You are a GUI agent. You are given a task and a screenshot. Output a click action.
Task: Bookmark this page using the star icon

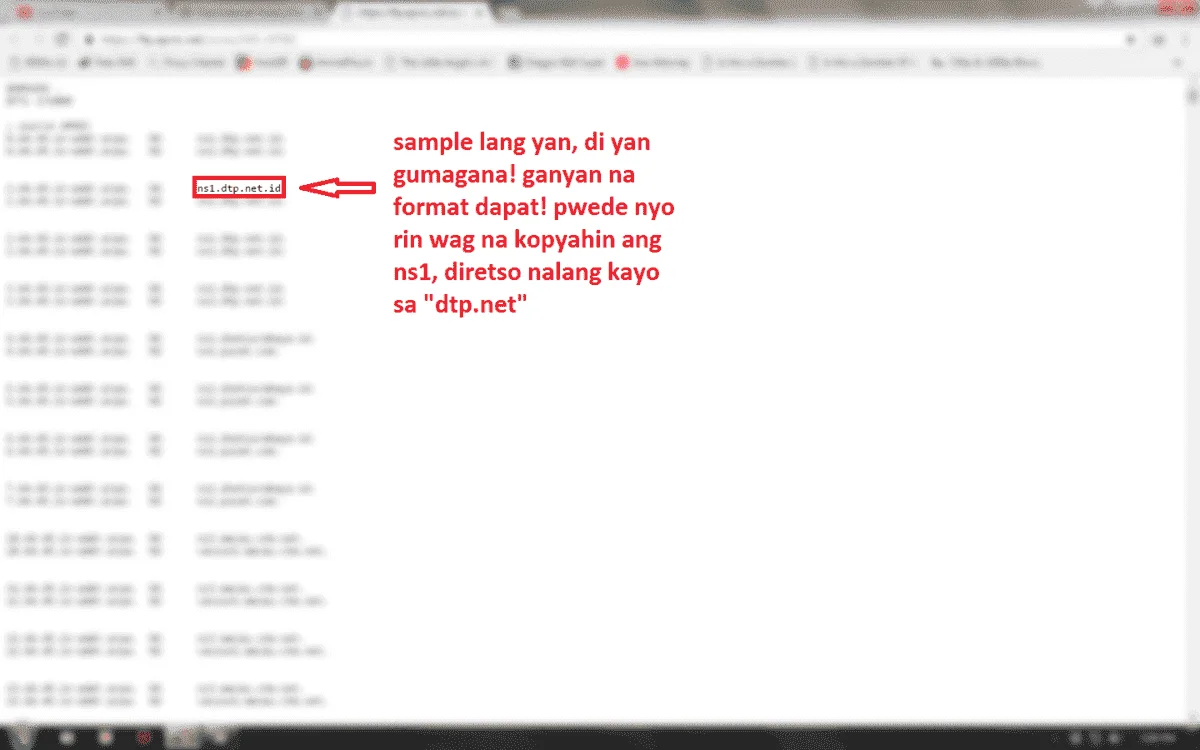(1133, 39)
